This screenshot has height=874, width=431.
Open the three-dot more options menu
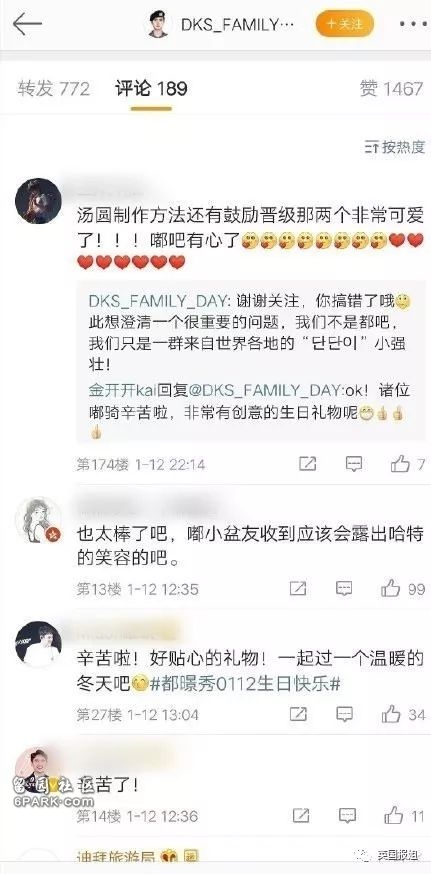pyautogui.click(x=414, y=25)
